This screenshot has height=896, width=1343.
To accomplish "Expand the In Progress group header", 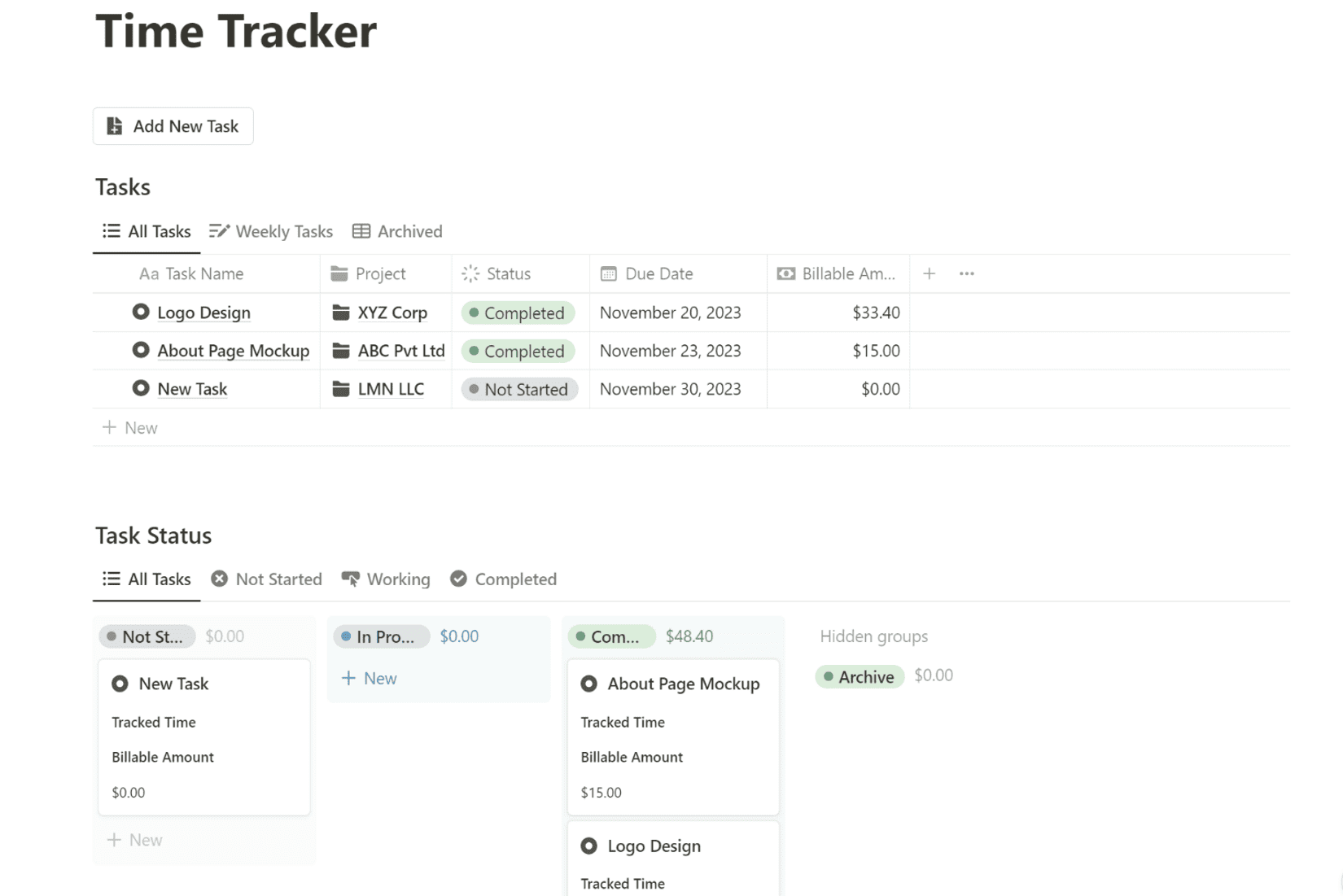I will [x=381, y=636].
